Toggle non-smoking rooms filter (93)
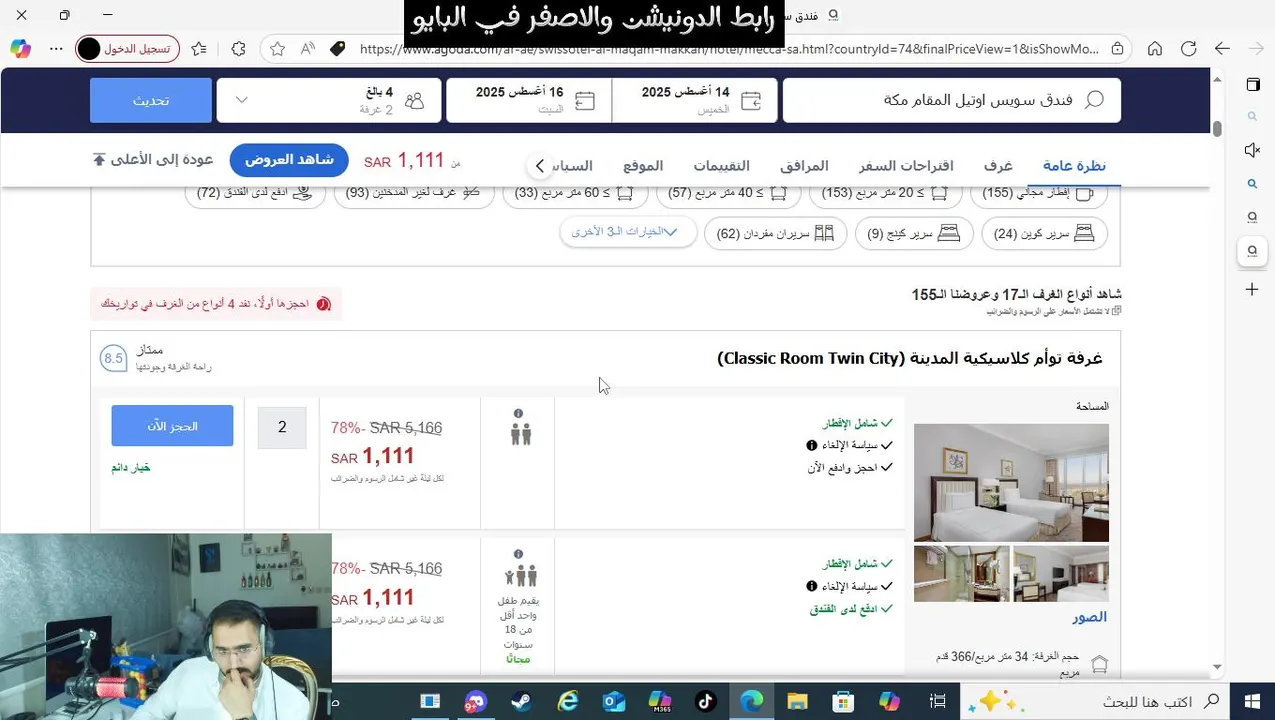Viewport: 1275px width, 720px height. 414,192
